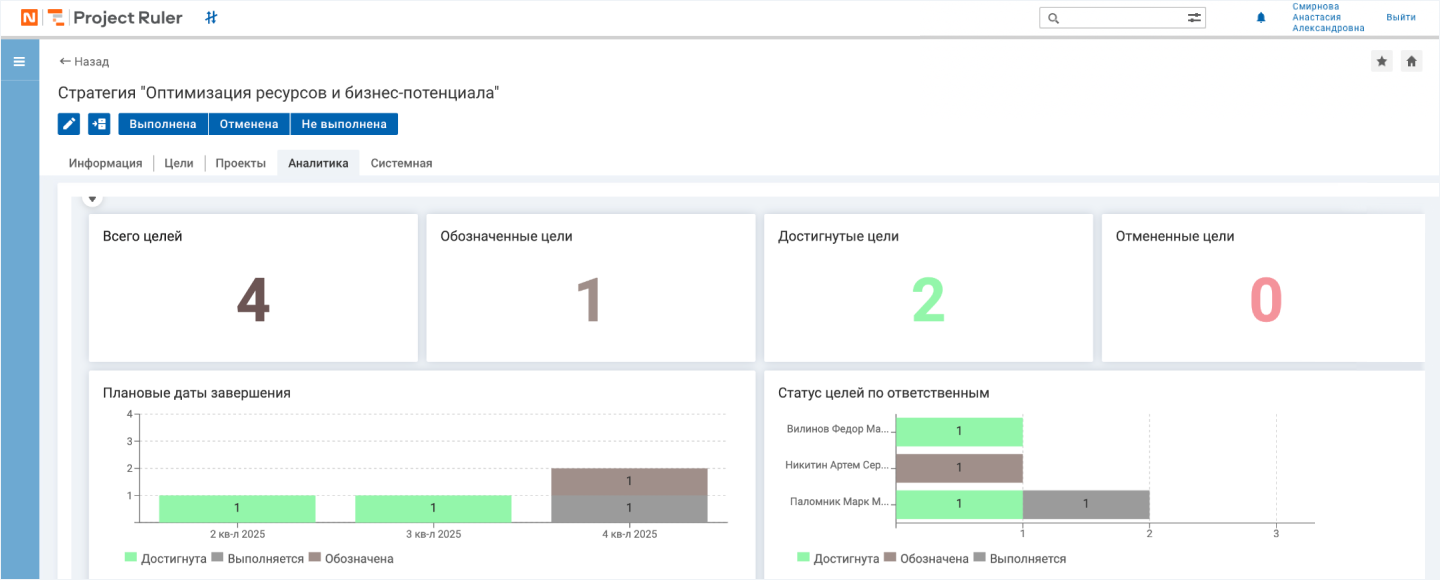Click the hash icon beside Project Ruler
Screen dimensions: 1440x580
coord(211,18)
